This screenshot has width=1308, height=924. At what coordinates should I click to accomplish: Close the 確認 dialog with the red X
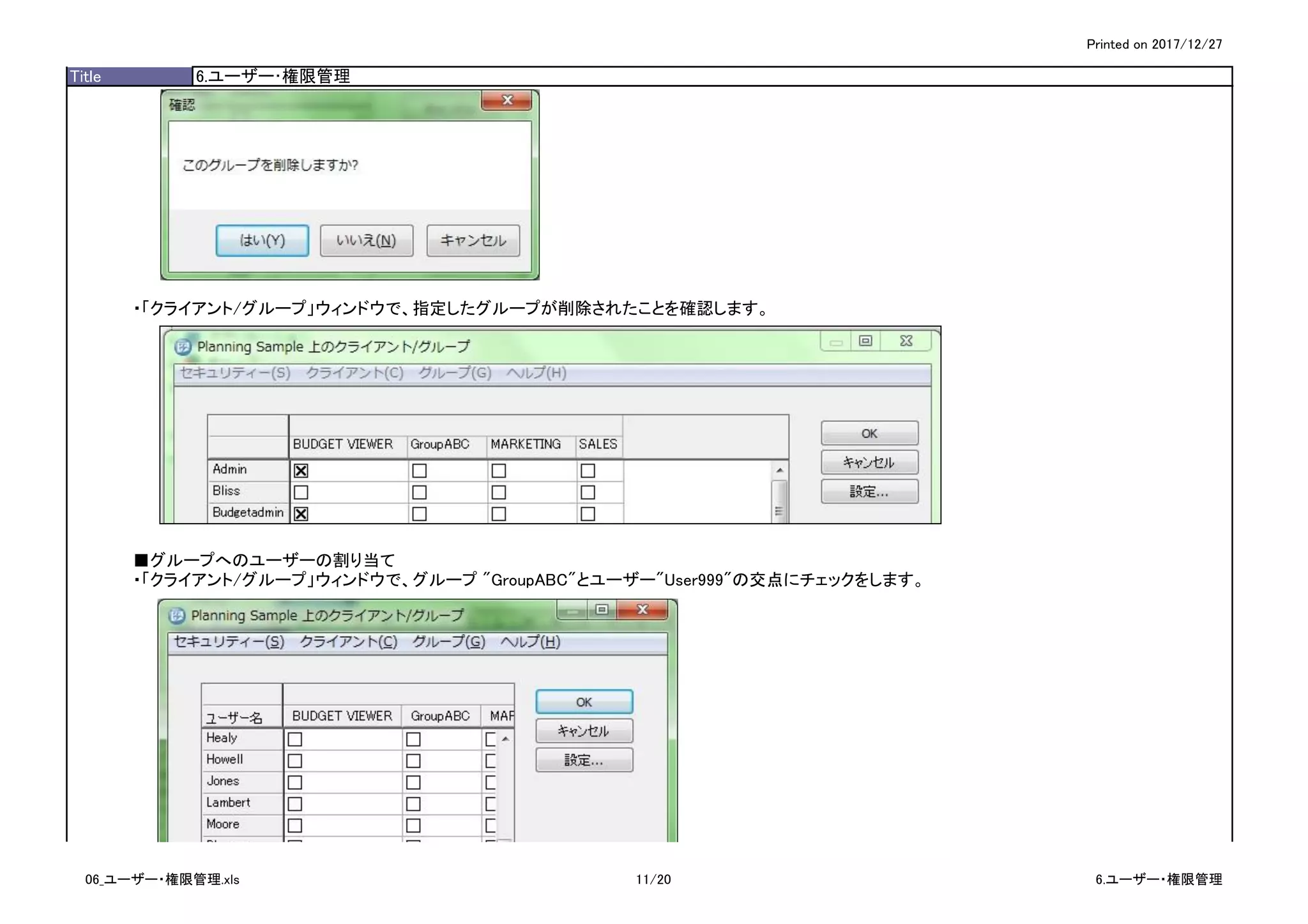point(507,100)
